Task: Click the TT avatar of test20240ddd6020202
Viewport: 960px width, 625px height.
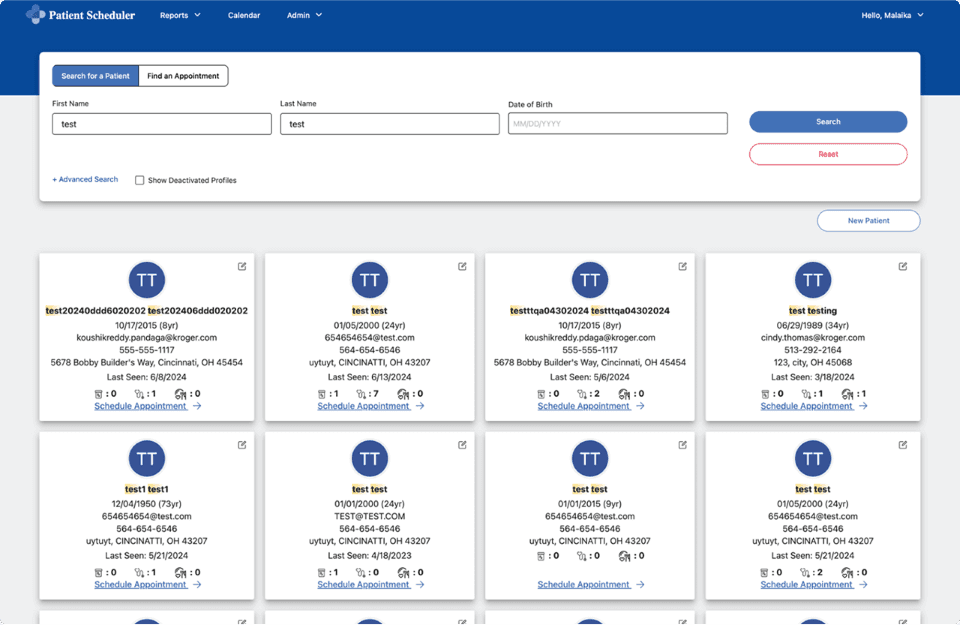Action: pos(146,280)
